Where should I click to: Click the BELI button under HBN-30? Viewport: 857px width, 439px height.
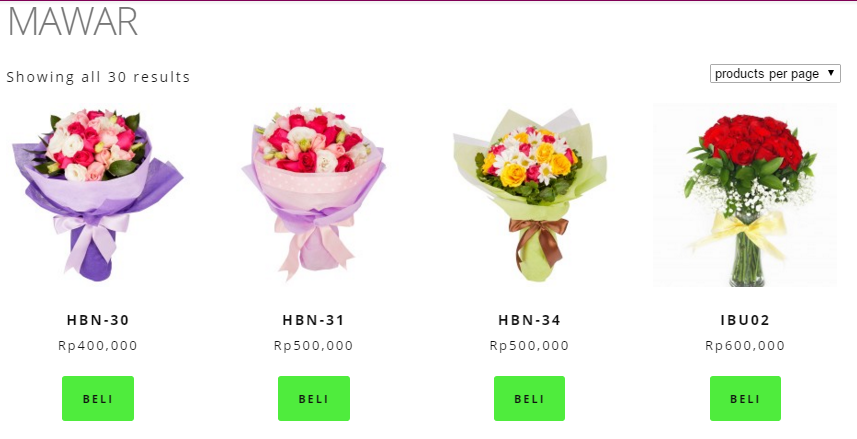[98, 399]
